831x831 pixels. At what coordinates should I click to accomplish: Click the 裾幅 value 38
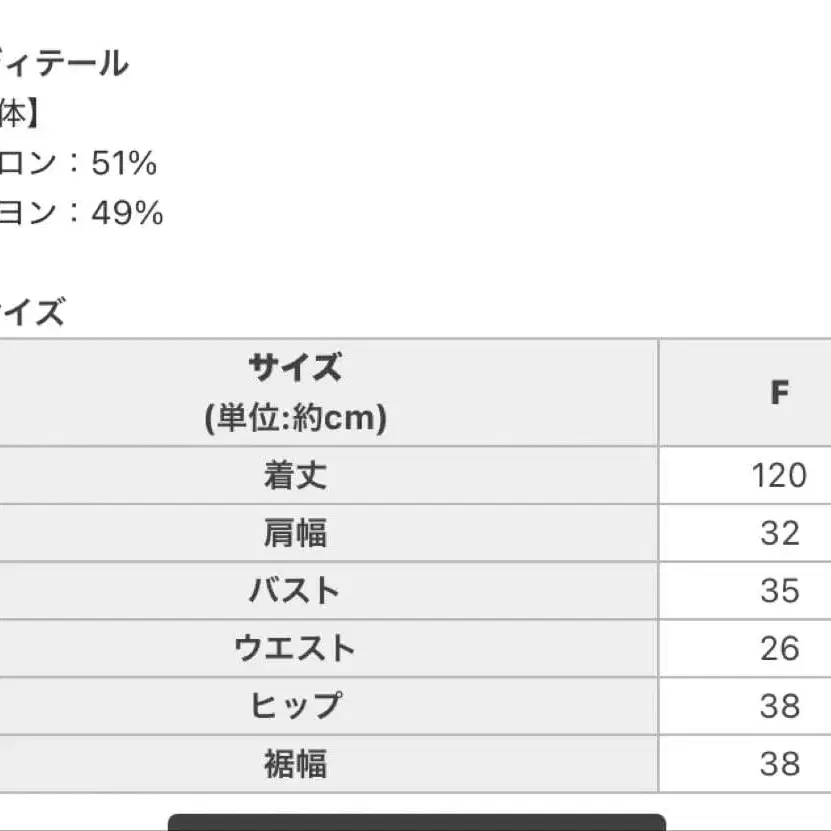tap(779, 764)
